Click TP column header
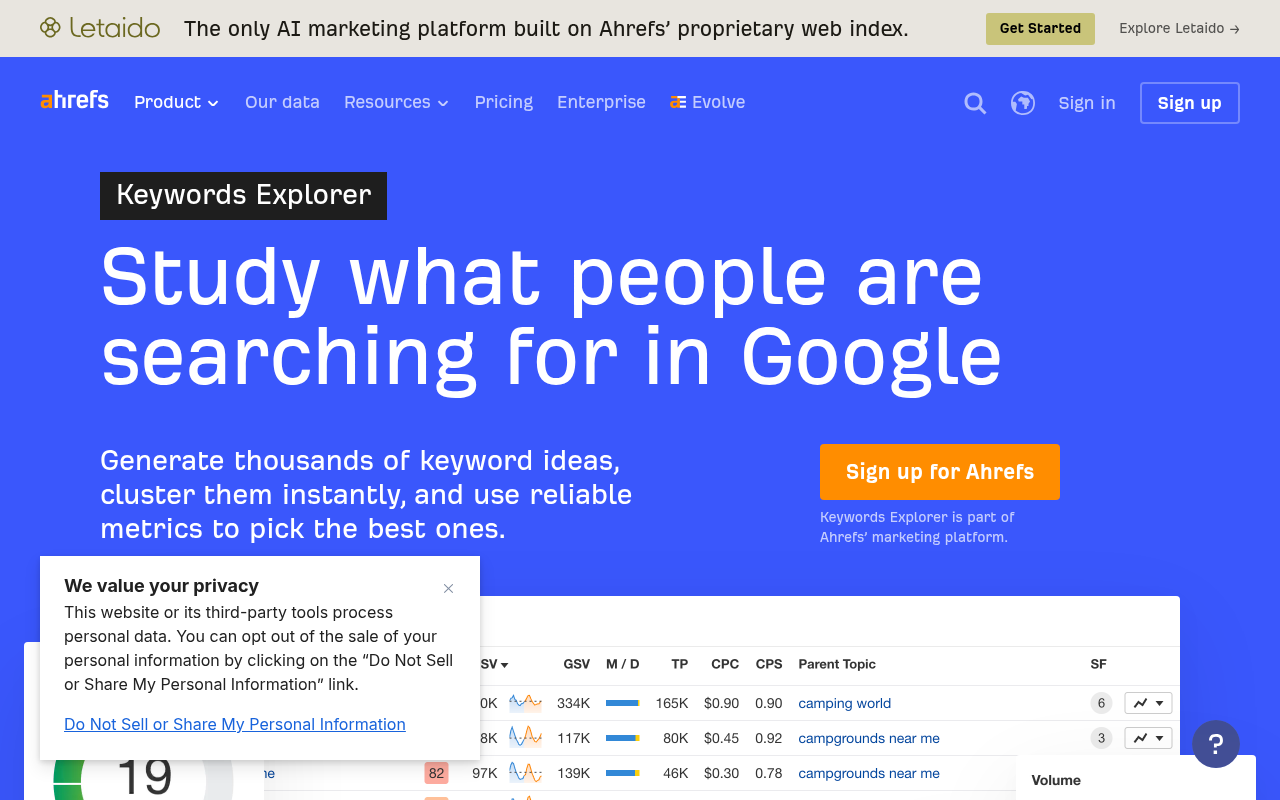 click(x=680, y=664)
